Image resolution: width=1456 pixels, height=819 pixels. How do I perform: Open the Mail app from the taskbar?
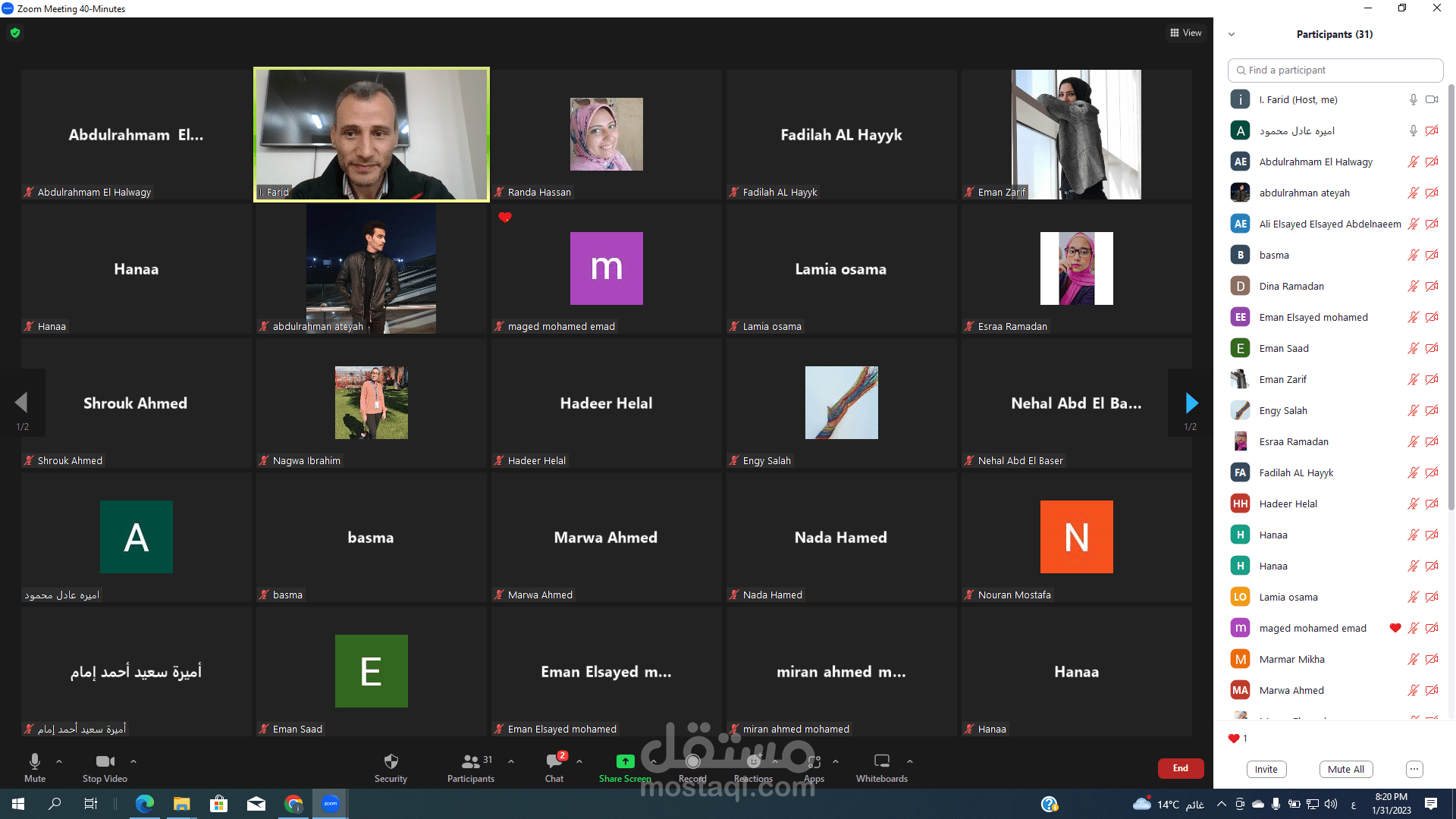pos(256,804)
